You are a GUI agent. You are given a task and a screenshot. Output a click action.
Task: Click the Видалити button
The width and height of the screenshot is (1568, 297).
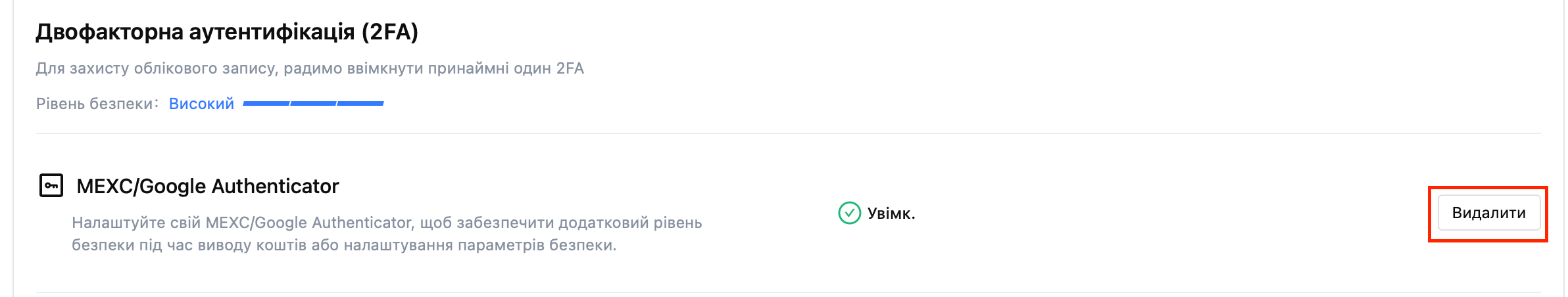[x=1488, y=213]
